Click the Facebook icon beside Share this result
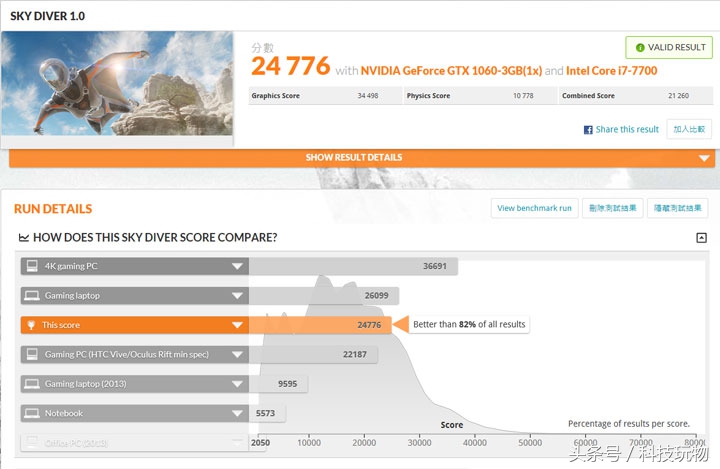 pos(588,130)
